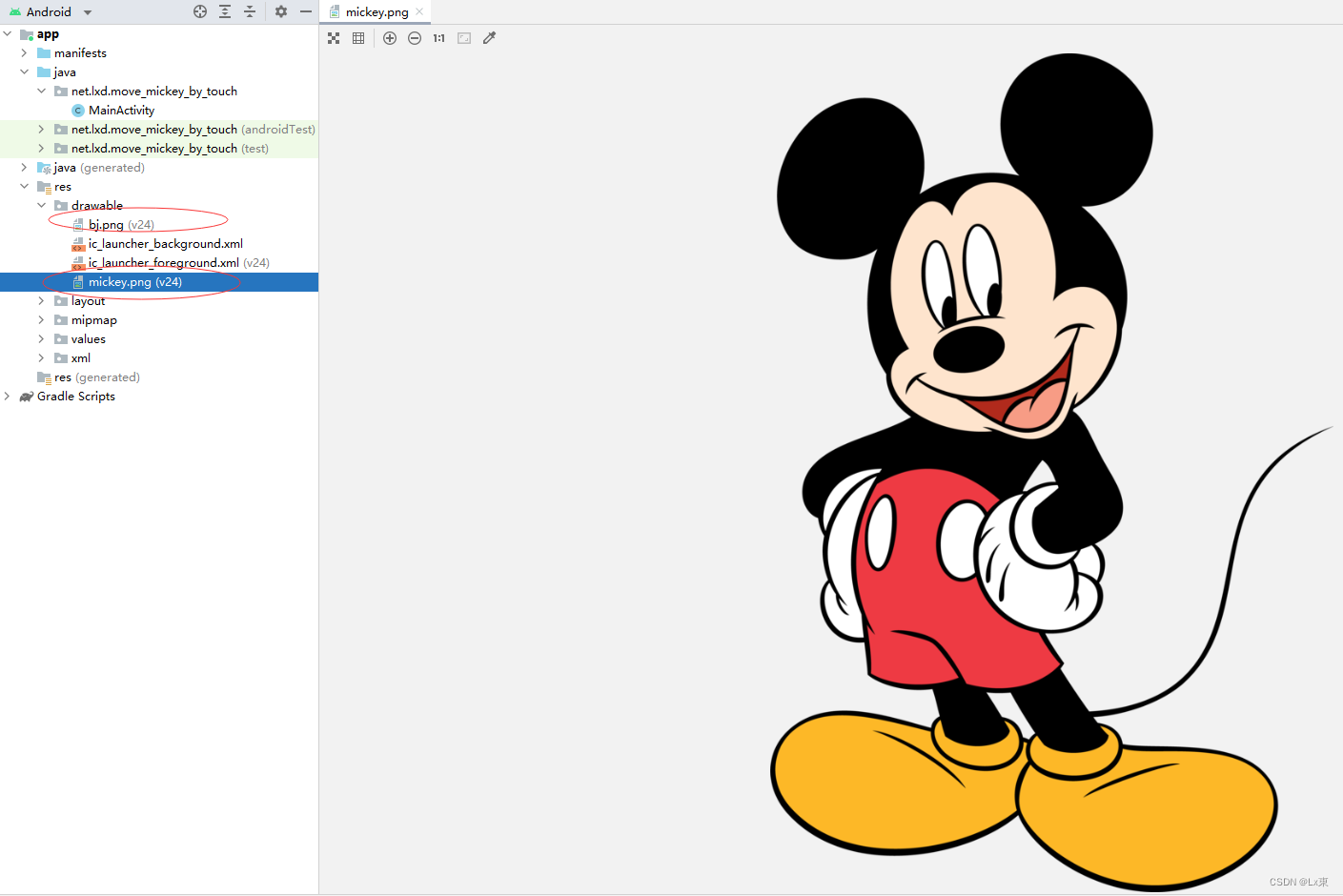The height and width of the screenshot is (896, 1343).
Task: Select ic_launcher_background.xml file
Action: (166, 244)
